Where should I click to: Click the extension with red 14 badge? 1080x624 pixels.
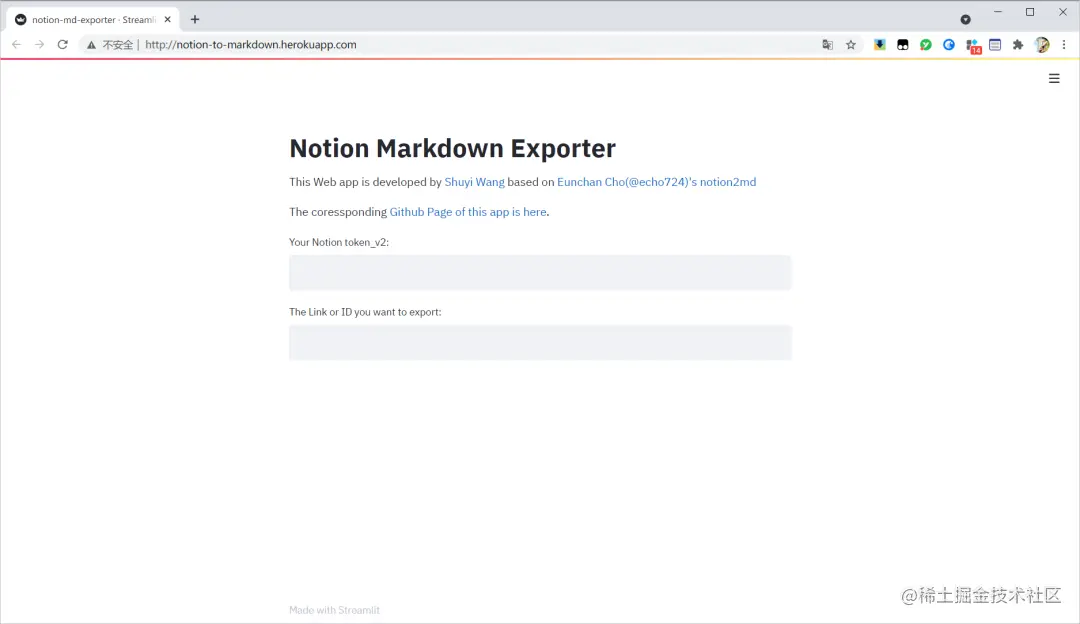(x=973, y=46)
